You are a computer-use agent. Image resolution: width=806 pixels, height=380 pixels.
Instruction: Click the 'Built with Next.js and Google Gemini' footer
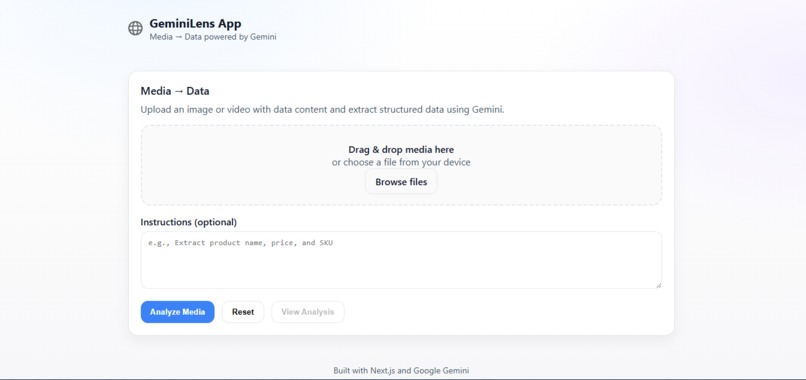pos(401,370)
